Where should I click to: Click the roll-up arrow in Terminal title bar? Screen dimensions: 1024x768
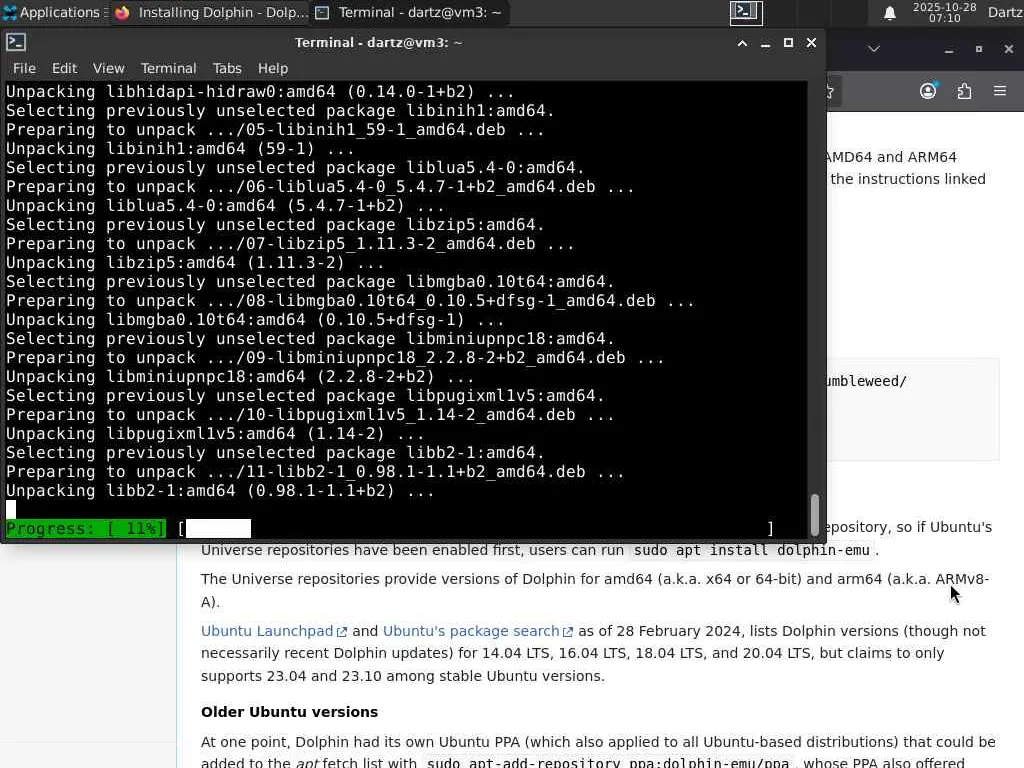(742, 43)
